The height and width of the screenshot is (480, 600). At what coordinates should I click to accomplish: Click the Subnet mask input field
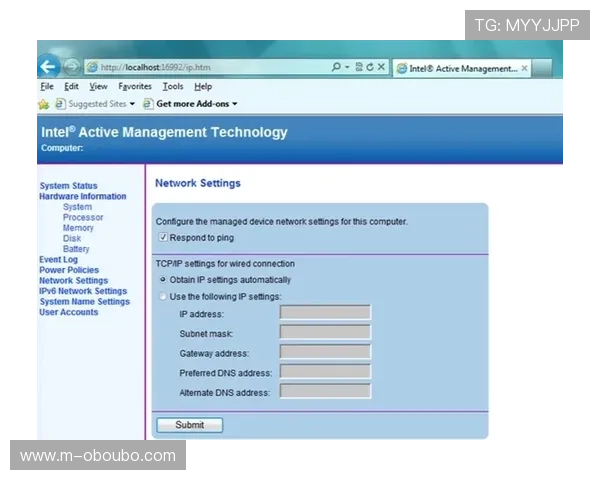point(325,332)
